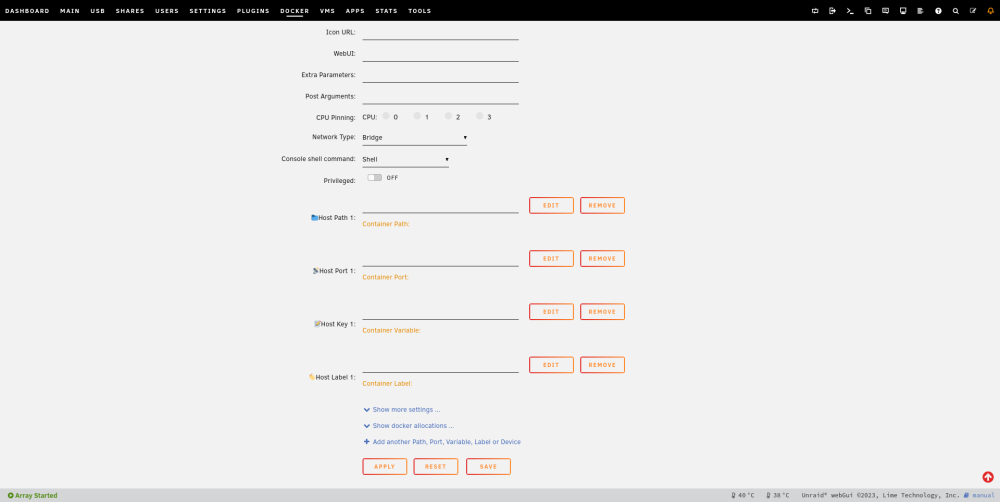The height and width of the screenshot is (502, 1000).
Task: Switch to the VMs menu
Action: 327,11
